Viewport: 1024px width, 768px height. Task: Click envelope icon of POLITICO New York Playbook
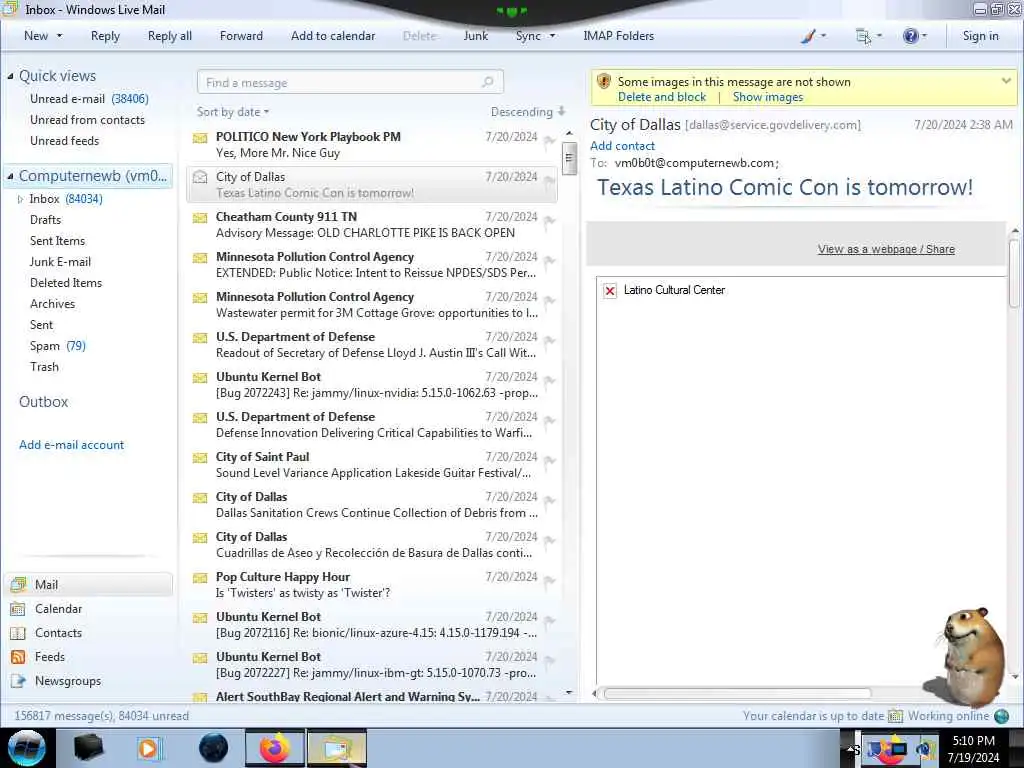click(x=200, y=138)
